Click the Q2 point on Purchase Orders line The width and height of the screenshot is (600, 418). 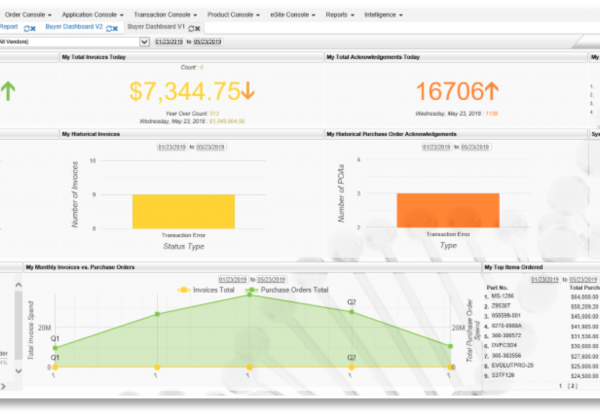click(x=351, y=311)
